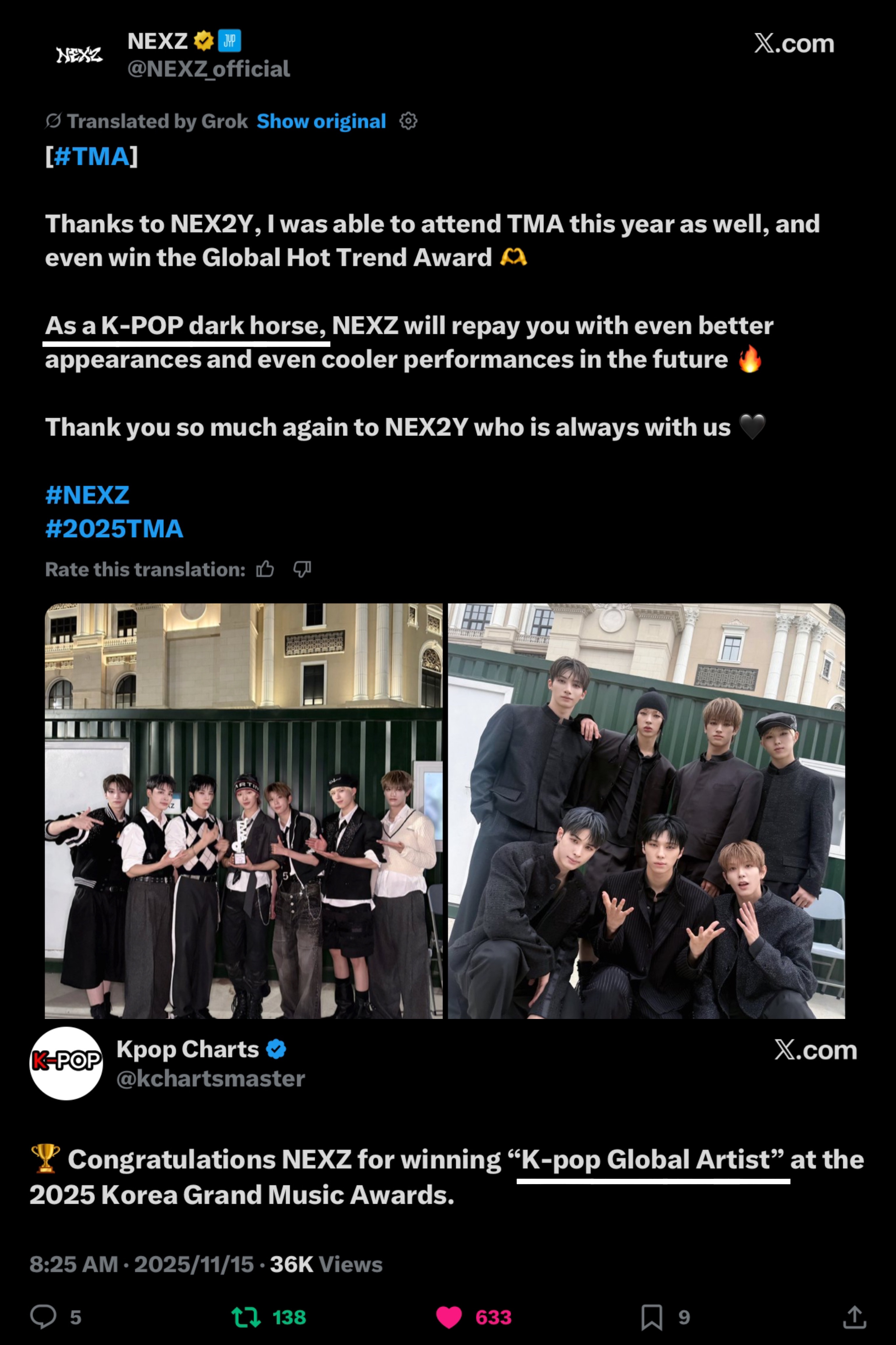Image resolution: width=896 pixels, height=1345 pixels.
Task: Open the #NEXZ hashtag link
Action: 87,495
